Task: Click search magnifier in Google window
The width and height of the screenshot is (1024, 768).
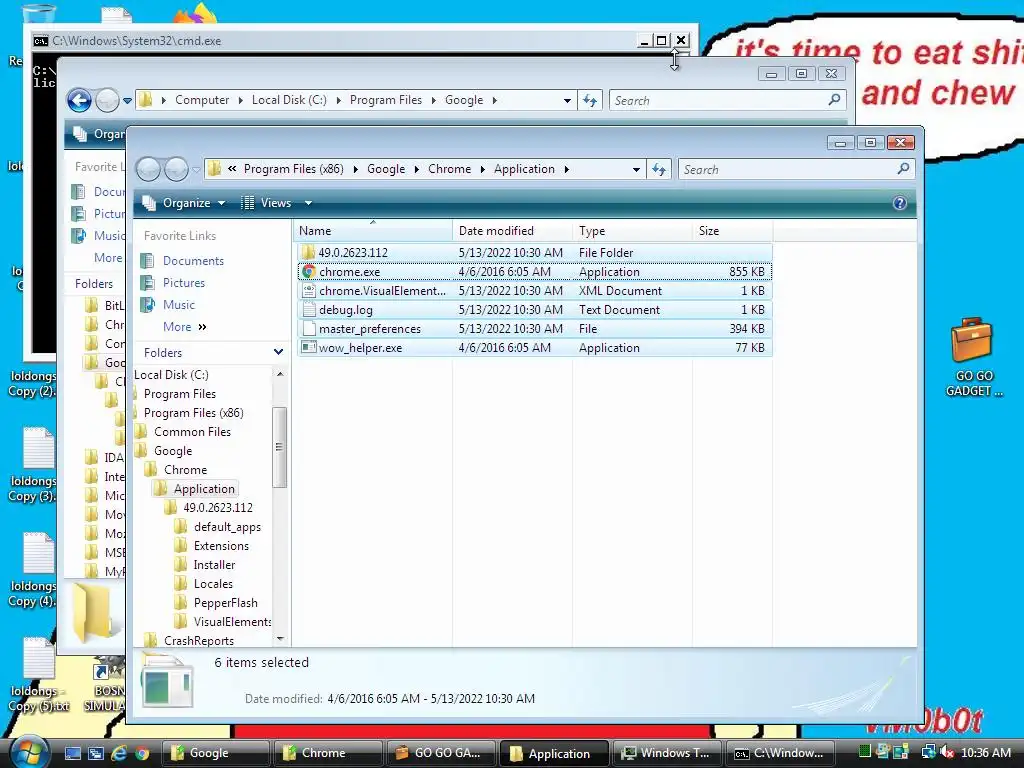Action: coord(834,100)
